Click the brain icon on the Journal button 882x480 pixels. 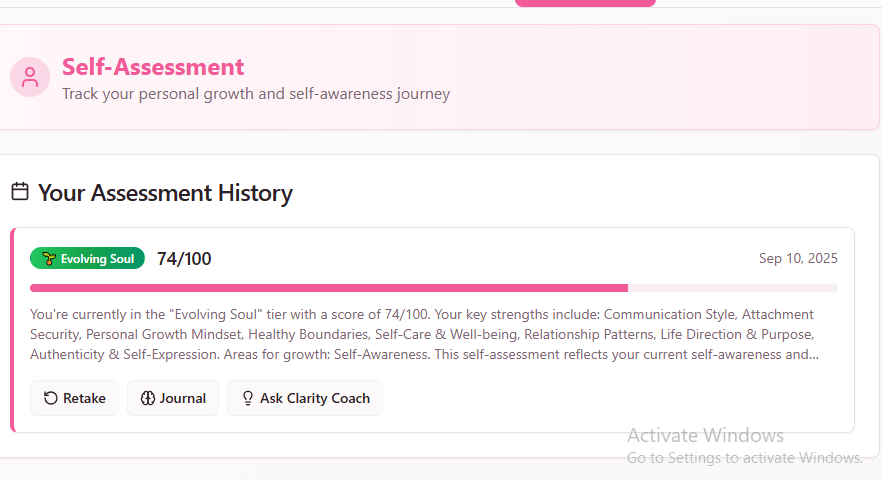[x=148, y=398]
